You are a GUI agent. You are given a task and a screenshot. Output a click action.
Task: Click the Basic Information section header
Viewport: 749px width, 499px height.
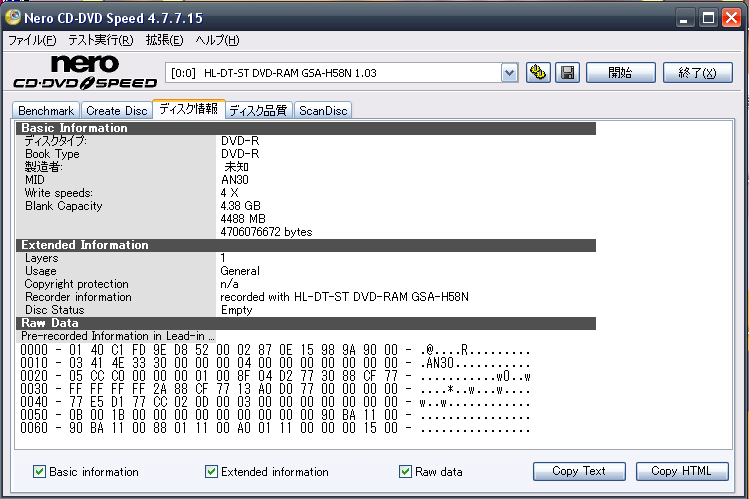306,128
